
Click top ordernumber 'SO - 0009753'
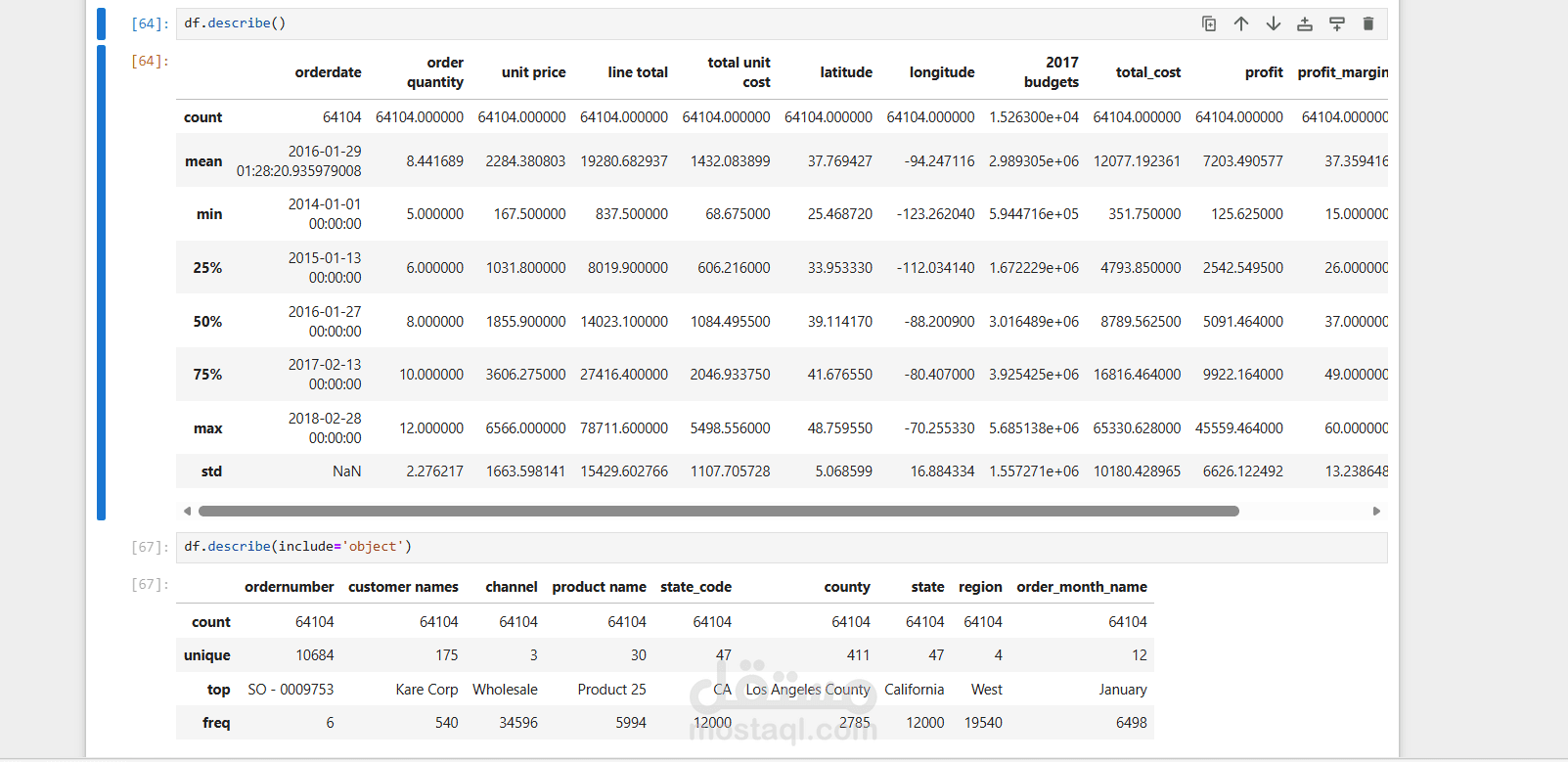(291, 690)
